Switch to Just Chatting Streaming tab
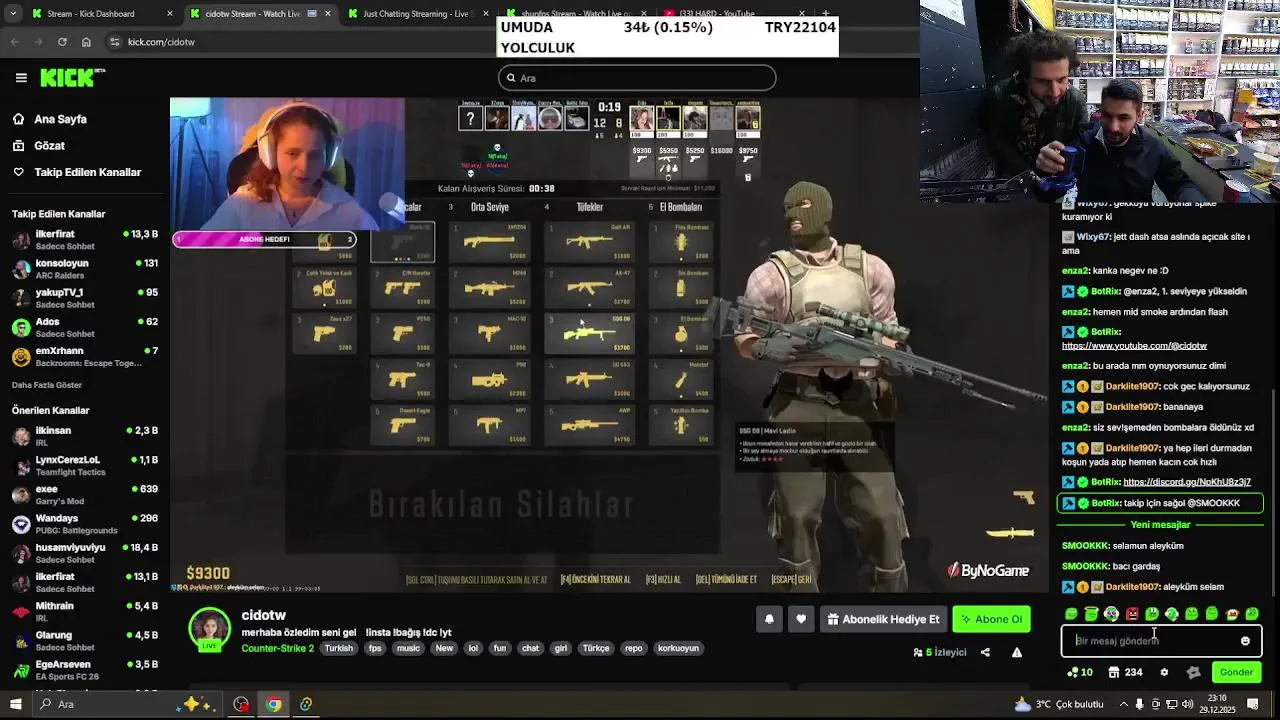This screenshot has width=1280, height=720. tap(415, 14)
